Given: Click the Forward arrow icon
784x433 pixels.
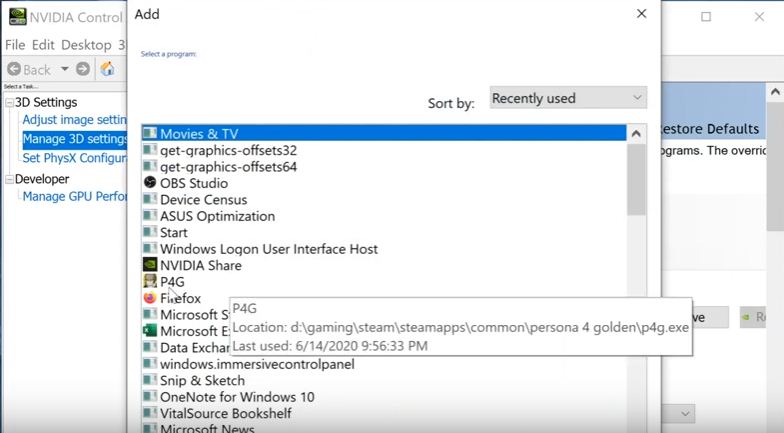Looking at the screenshot, I should click(83, 68).
